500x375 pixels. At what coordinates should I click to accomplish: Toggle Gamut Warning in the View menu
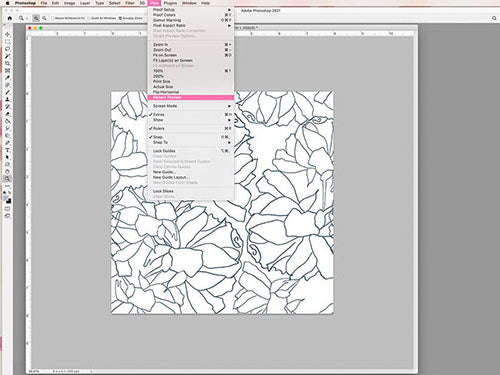tap(191, 20)
